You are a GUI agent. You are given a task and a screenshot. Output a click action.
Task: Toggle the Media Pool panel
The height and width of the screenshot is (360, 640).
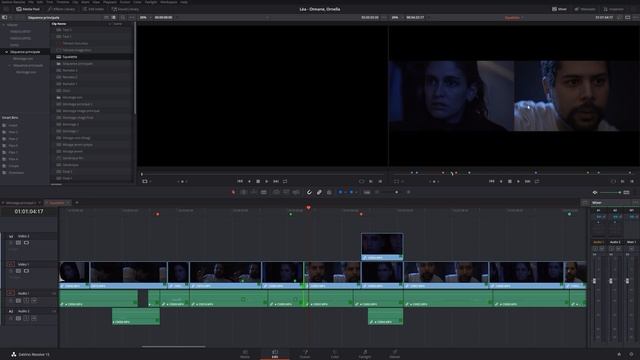coord(28,9)
